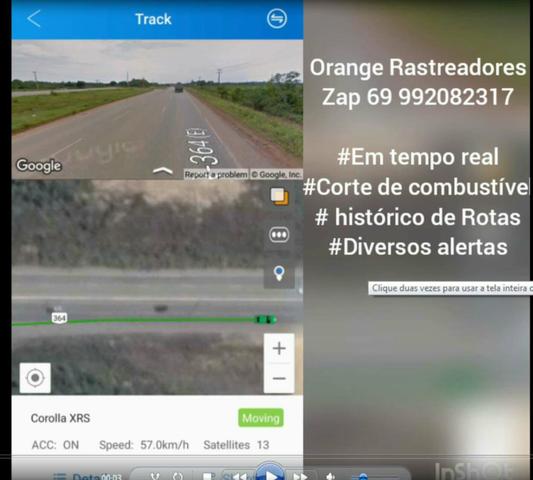
Task: Click the Report a problem link
Action: pos(216,174)
